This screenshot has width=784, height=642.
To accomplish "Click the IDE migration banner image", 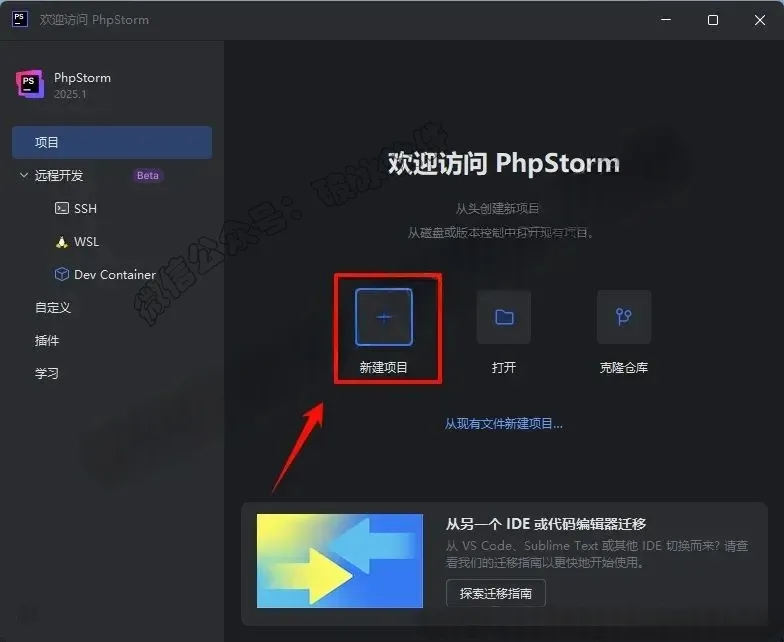I will tap(340, 561).
